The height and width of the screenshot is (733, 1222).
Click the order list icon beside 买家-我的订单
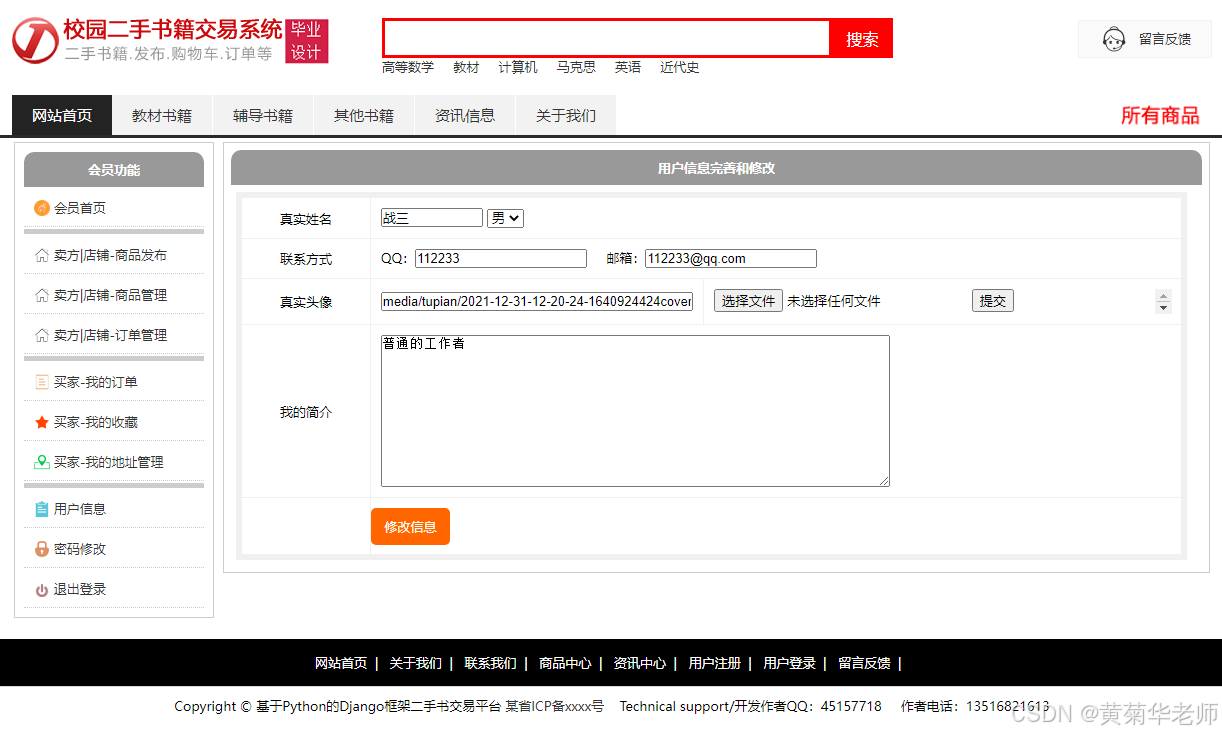coord(42,382)
